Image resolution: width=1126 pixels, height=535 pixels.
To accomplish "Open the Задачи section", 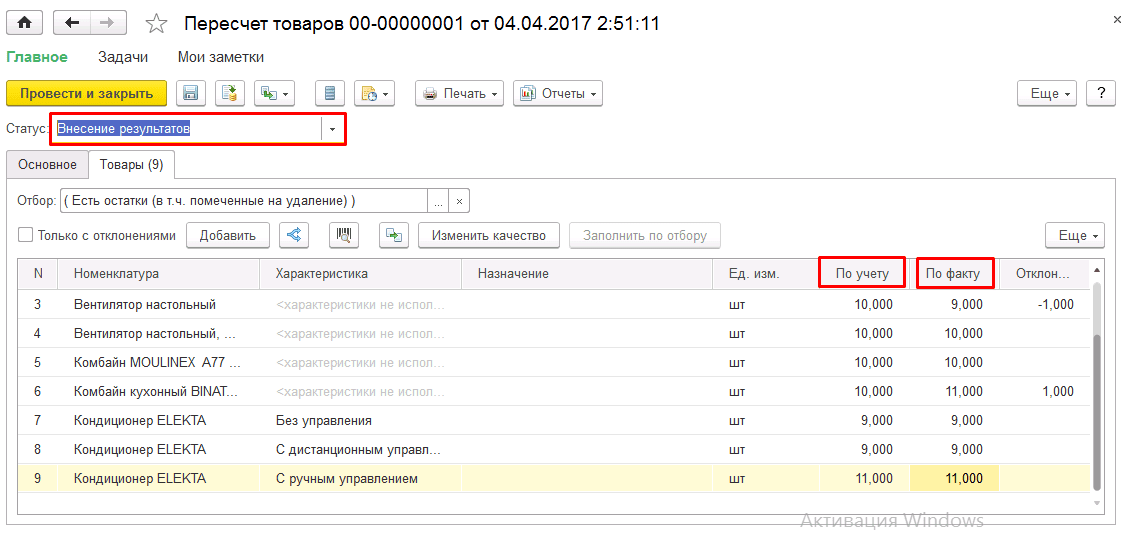I will pyautogui.click(x=123, y=57).
